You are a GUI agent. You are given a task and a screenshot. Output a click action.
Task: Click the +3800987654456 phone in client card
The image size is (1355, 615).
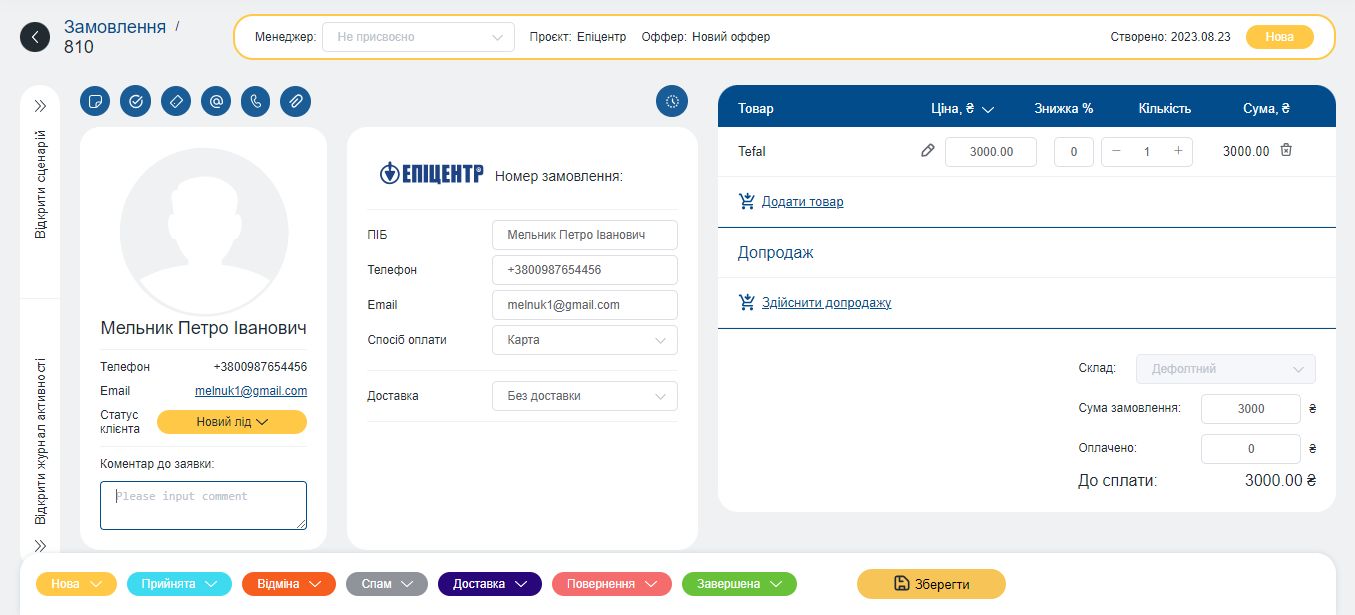click(x=260, y=367)
